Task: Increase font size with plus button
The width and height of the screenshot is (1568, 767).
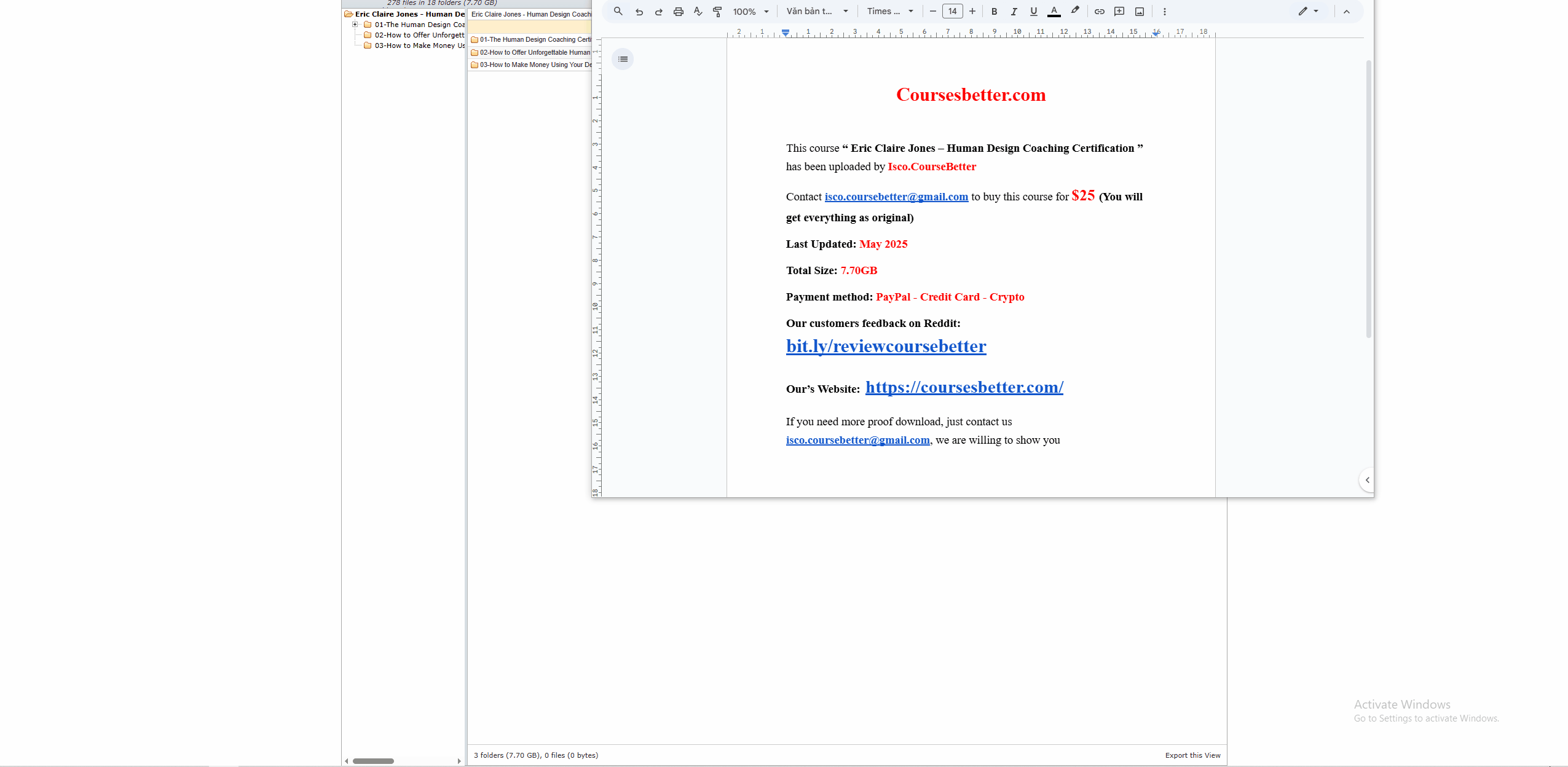Action: tap(972, 11)
